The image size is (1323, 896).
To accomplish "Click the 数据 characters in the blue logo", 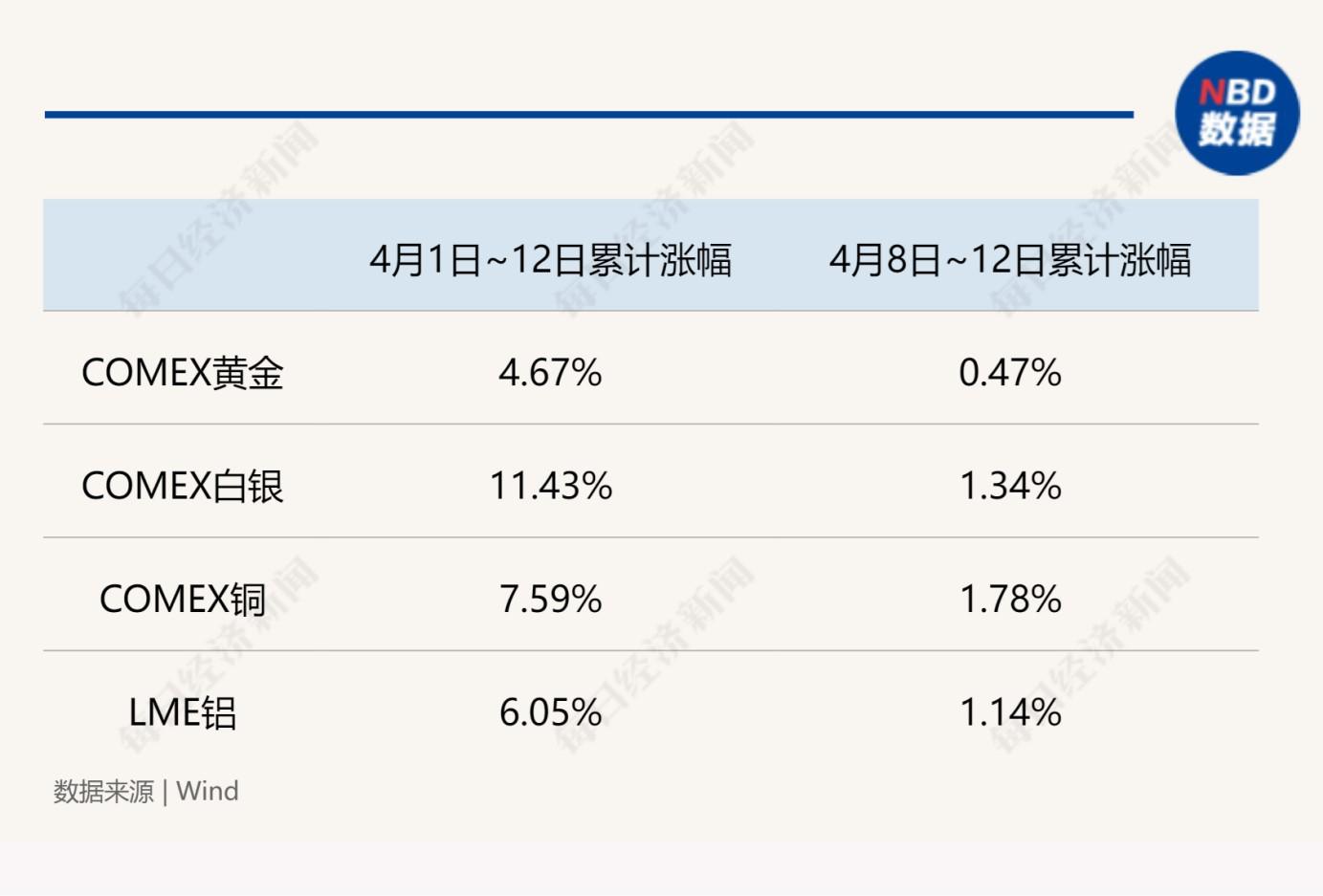I will [1237, 129].
